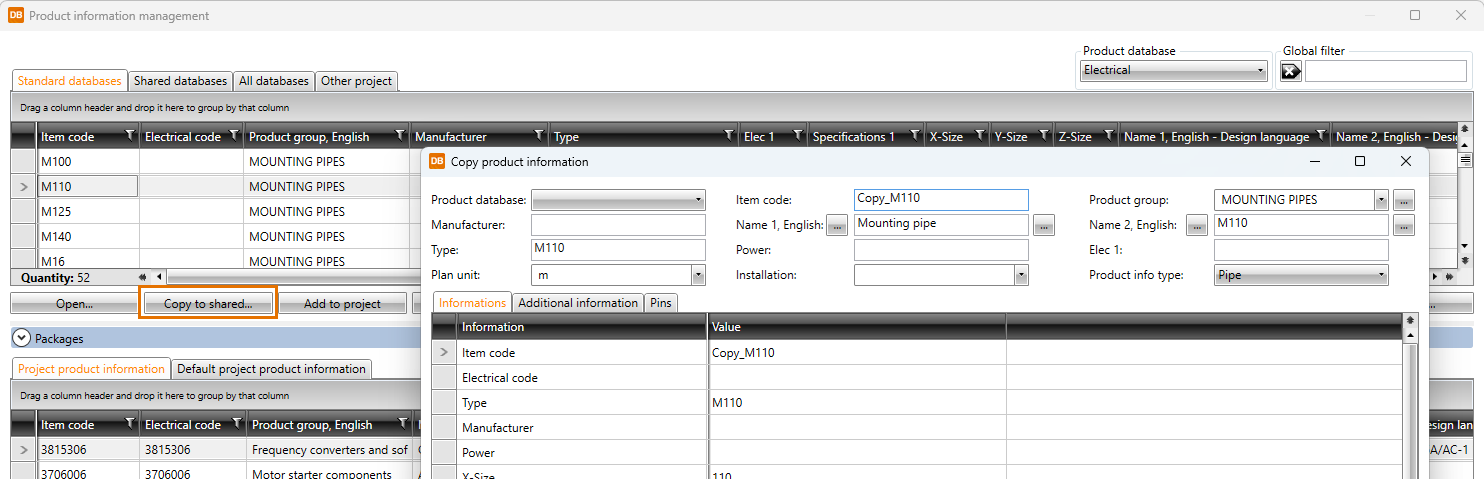The image size is (1484, 479).
Task: Open filter for Manufacturer column header
Action: pos(539,136)
